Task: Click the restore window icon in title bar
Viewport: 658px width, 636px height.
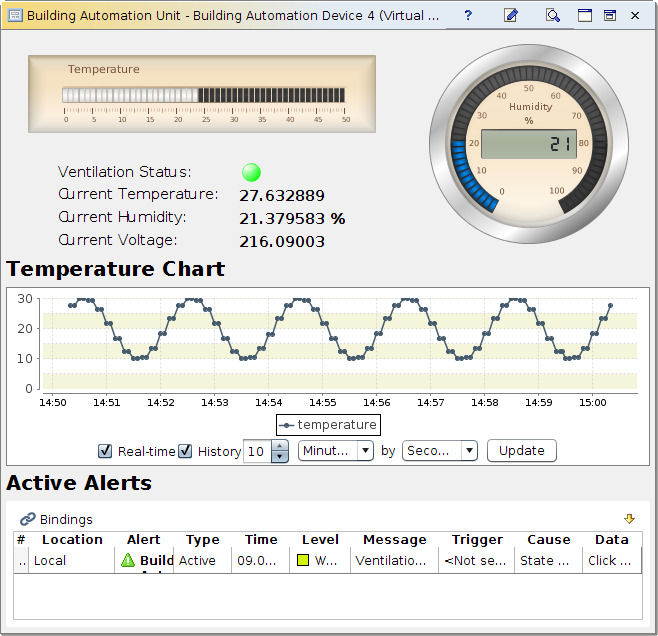Action: pos(610,16)
